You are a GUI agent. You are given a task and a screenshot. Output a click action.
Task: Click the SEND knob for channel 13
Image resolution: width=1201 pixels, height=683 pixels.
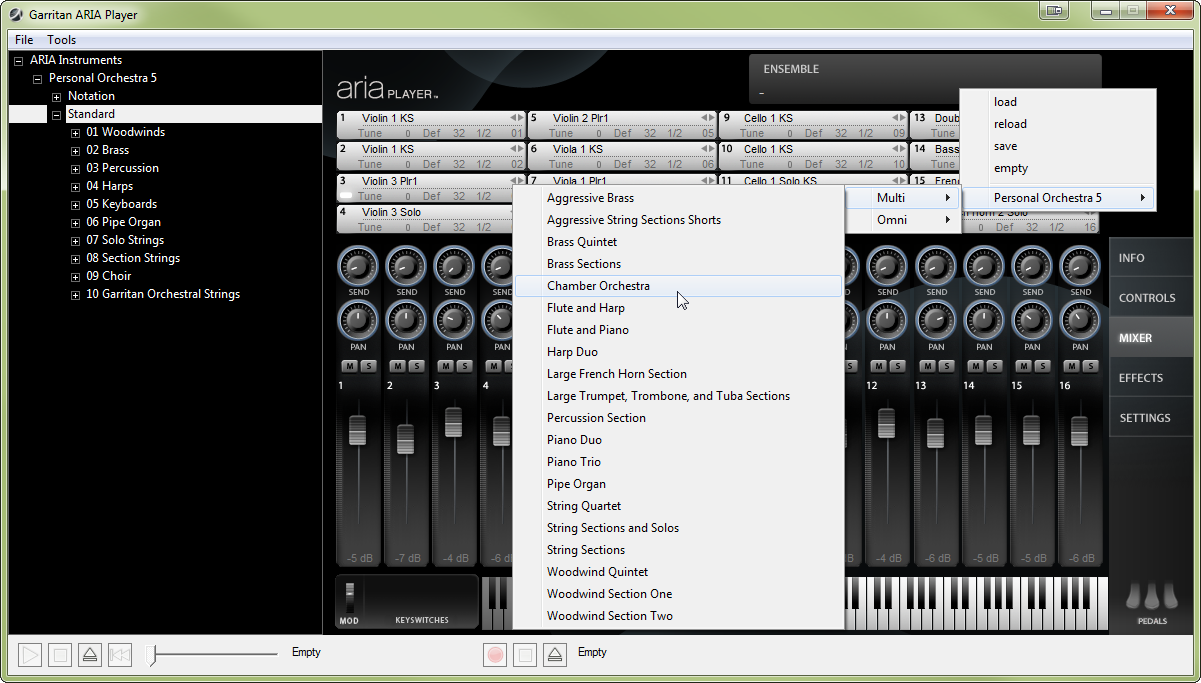936,266
